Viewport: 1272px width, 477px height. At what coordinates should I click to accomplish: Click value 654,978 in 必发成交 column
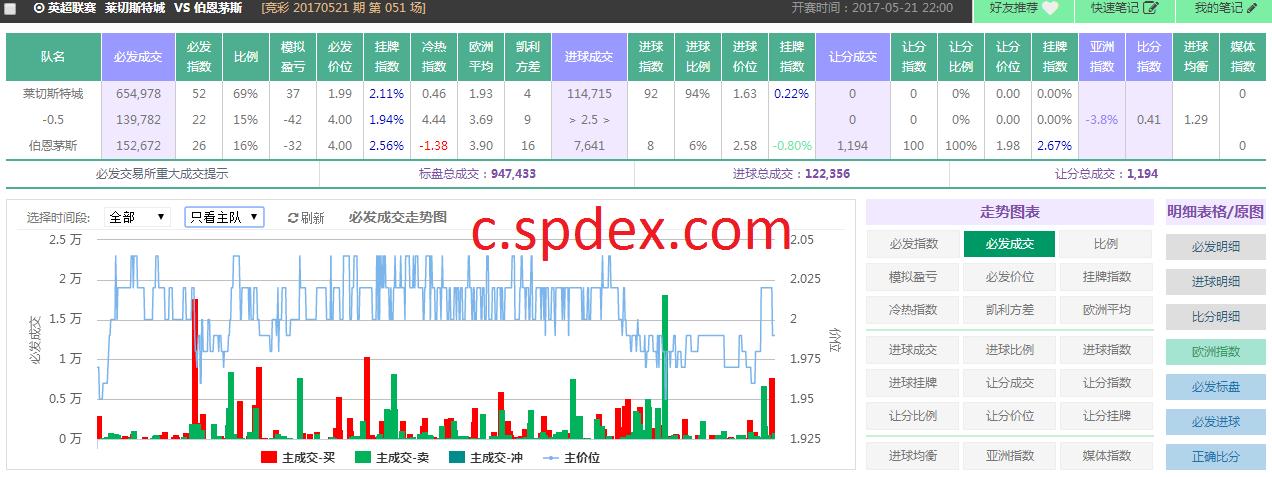(x=139, y=93)
